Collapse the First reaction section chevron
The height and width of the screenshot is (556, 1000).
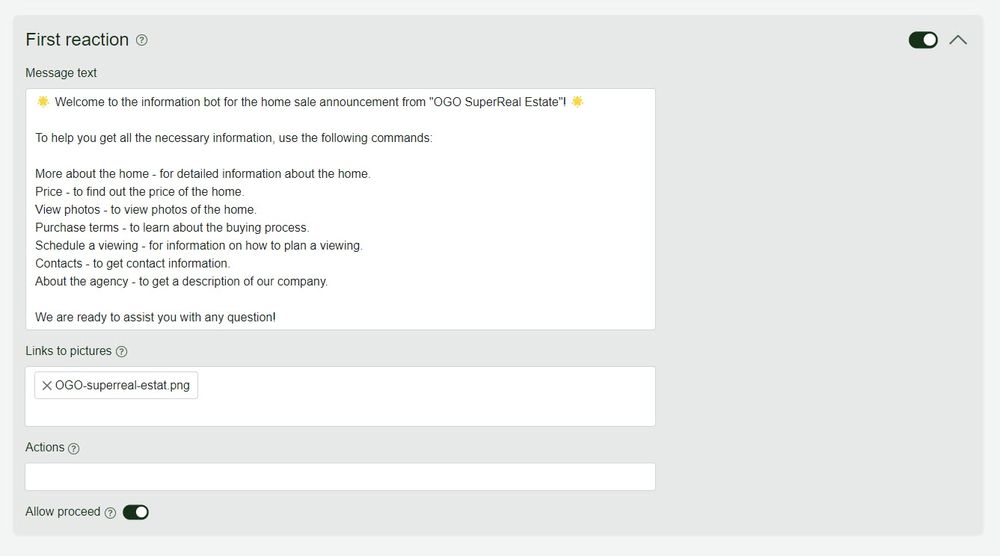point(958,40)
